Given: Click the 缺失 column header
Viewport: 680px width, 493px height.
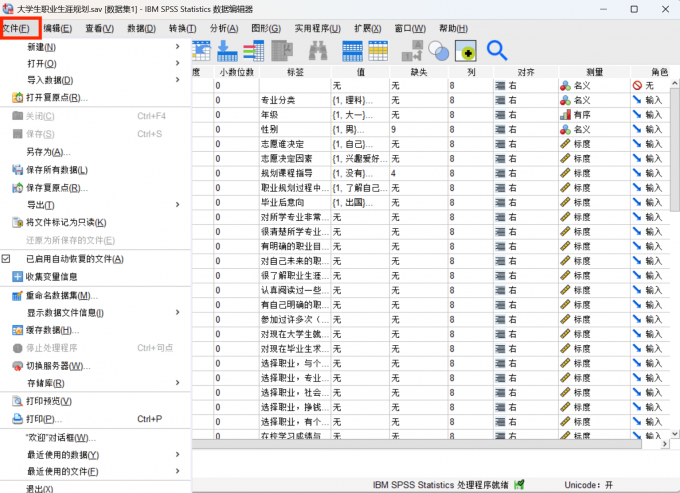Looking at the screenshot, I should pos(419,72).
